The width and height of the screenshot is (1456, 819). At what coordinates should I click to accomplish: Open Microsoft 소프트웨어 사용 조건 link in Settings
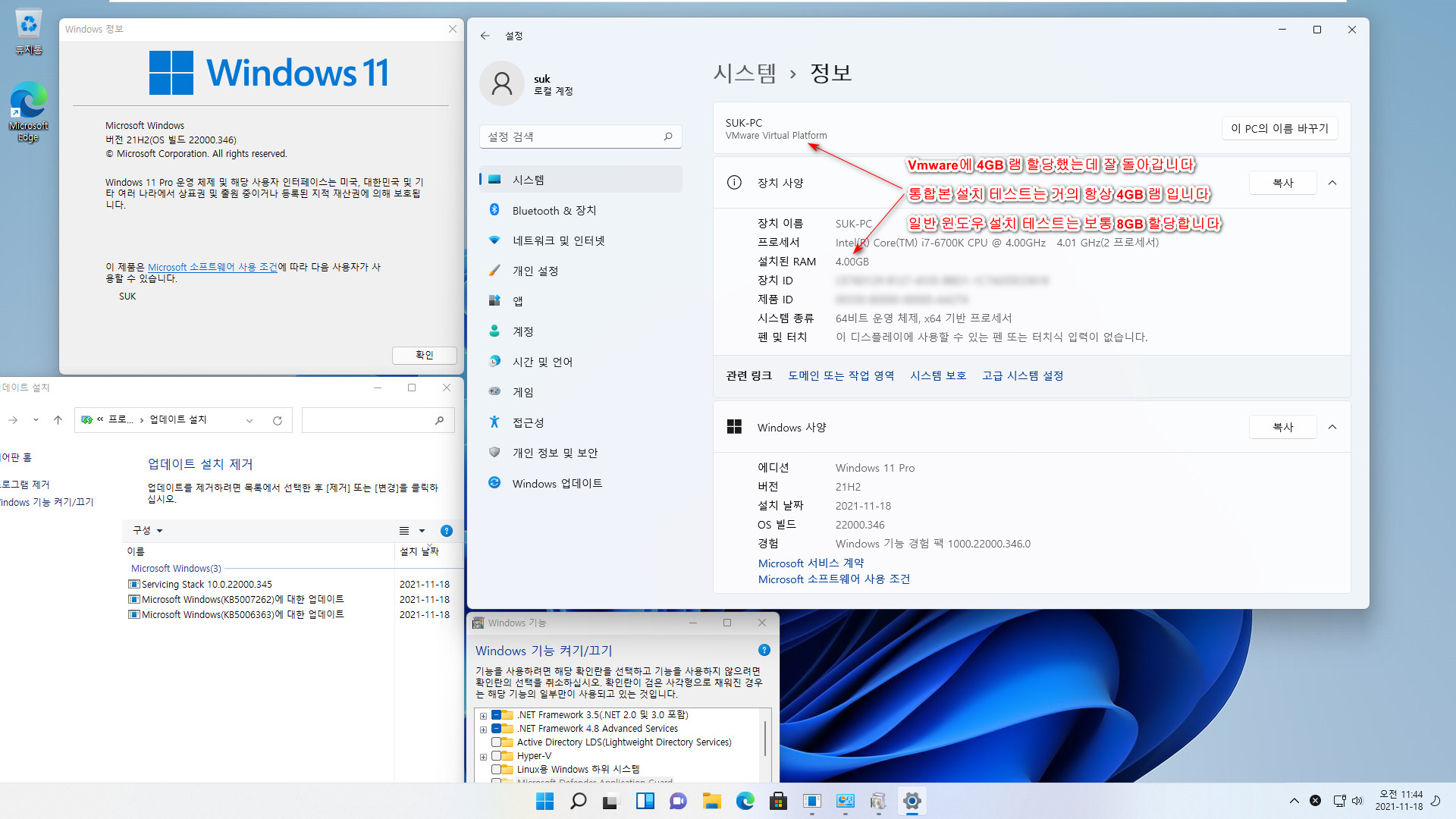coord(834,579)
